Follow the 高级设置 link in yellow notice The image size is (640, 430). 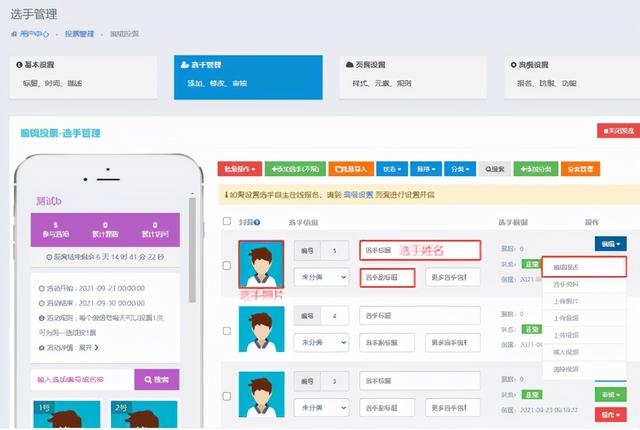click(358, 195)
